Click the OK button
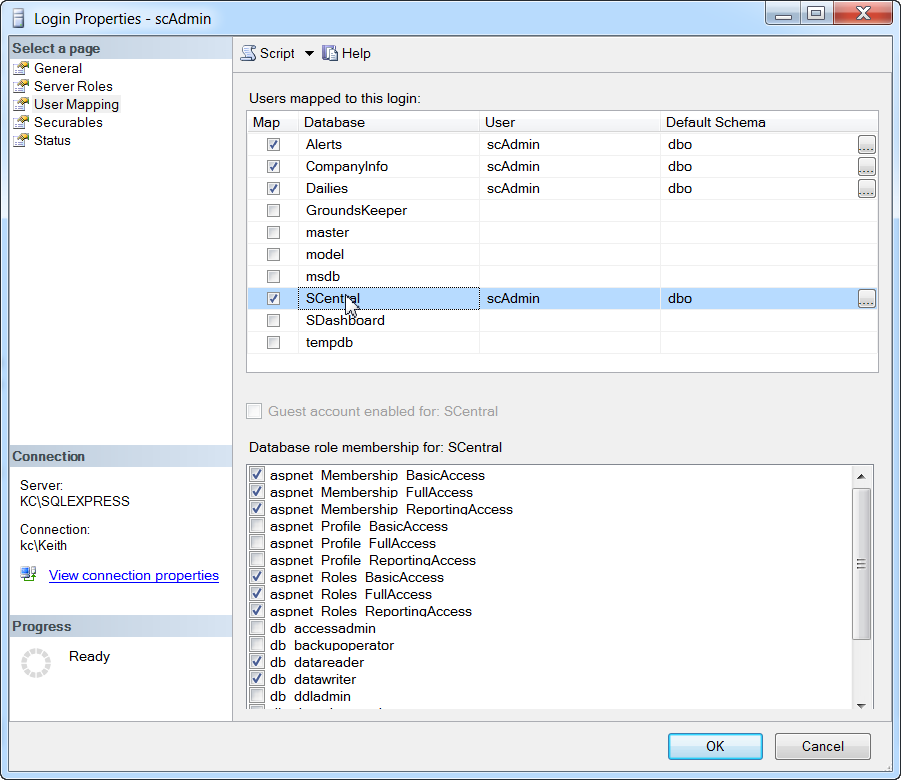The width and height of the screenshot is (901, 780). [714, 746]
